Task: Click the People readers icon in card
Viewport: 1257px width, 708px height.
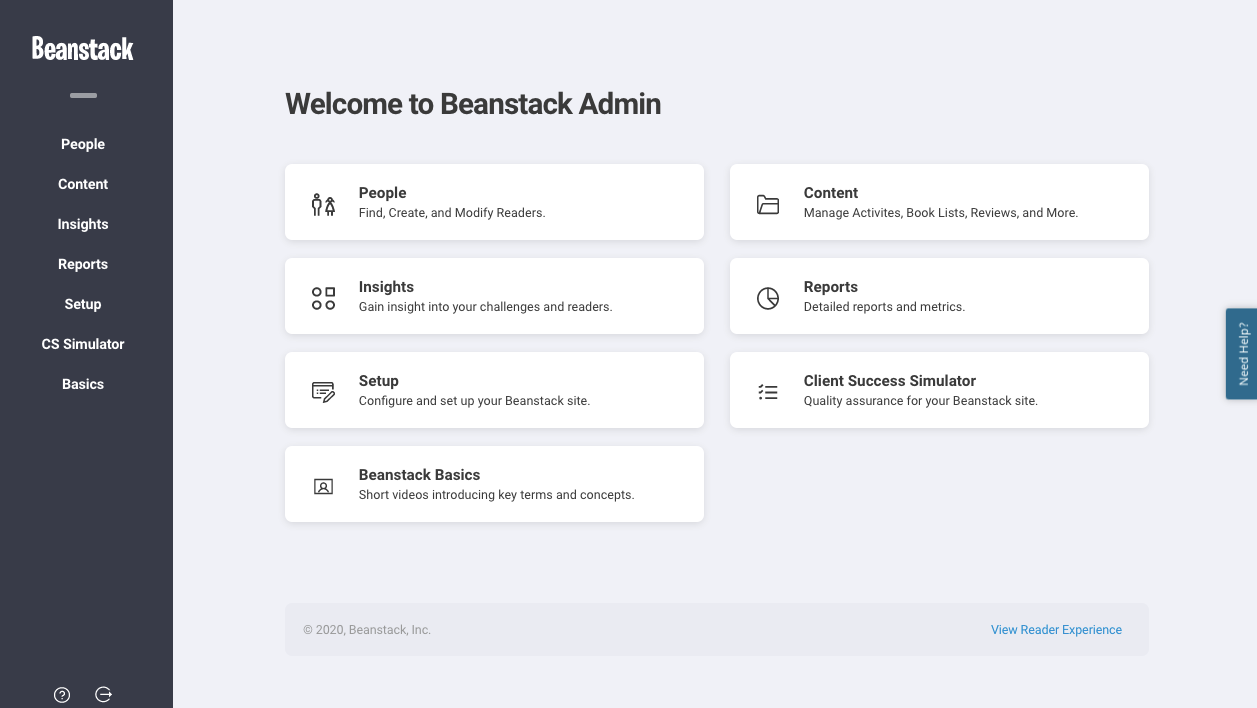Action: (x=323, y=205)
